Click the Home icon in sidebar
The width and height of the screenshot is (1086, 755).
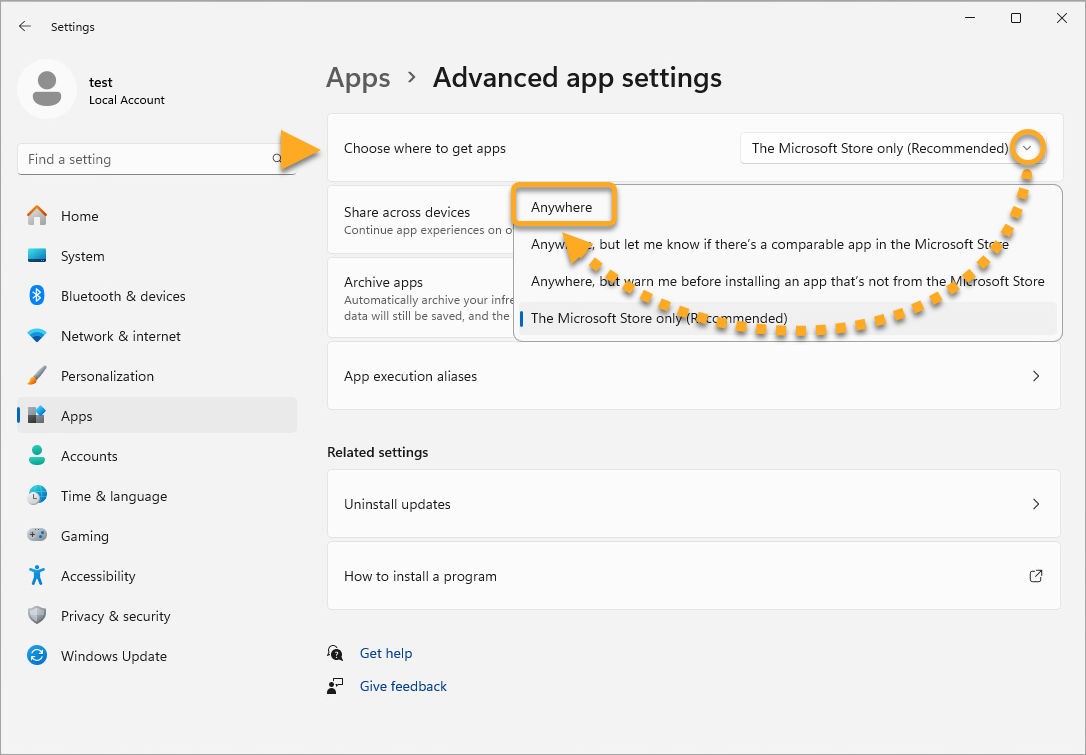[x=37, y=216]
